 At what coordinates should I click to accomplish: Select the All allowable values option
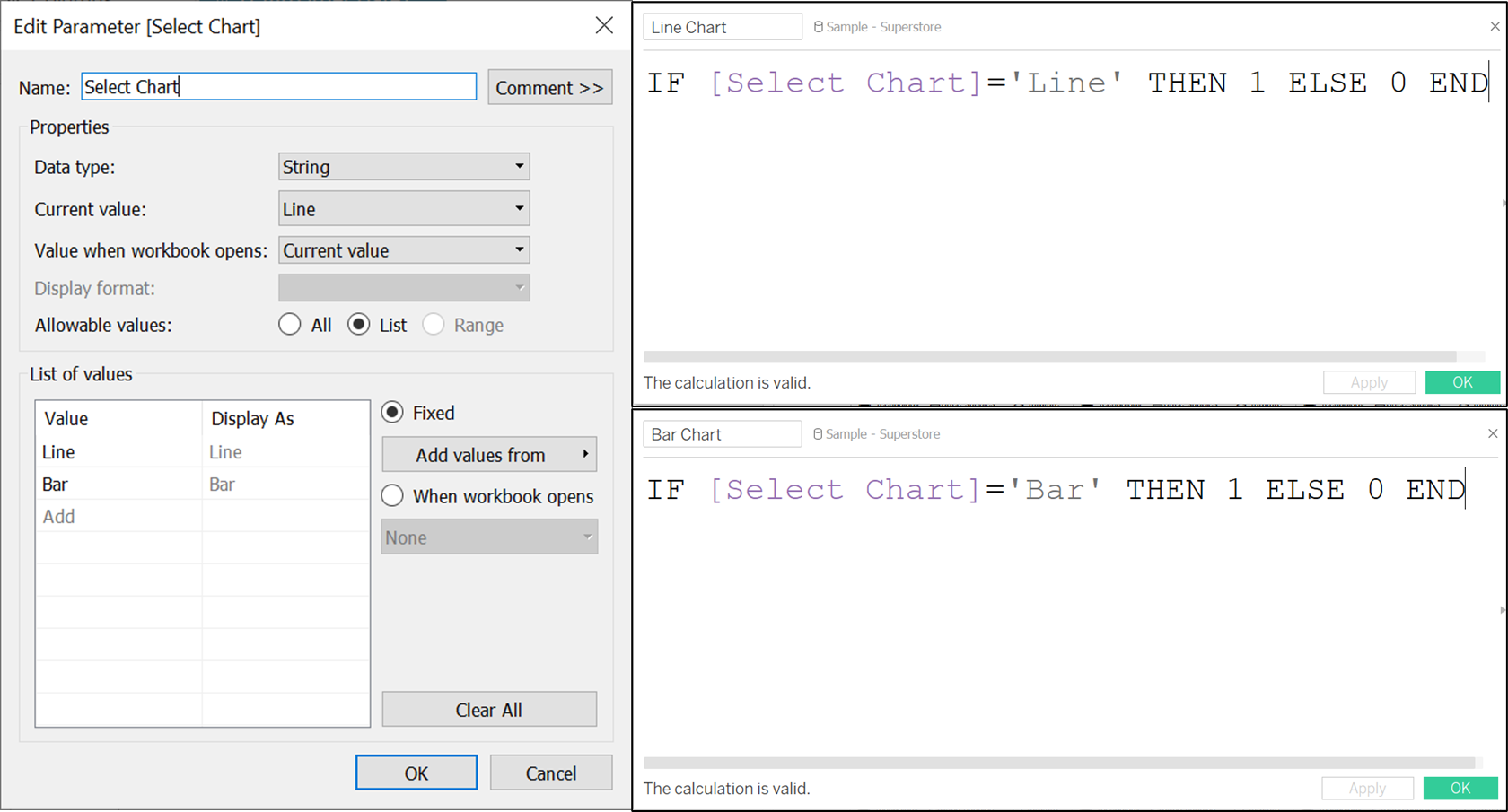click(290, 325)
